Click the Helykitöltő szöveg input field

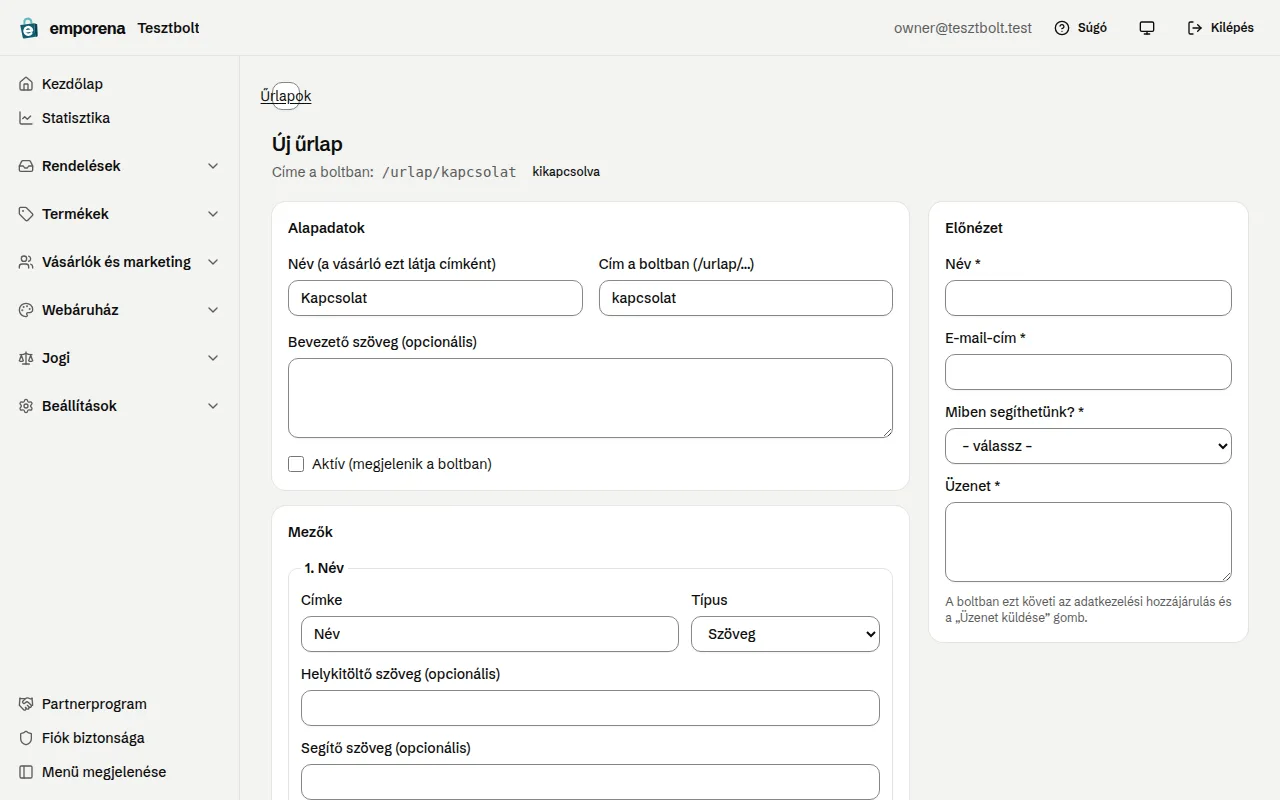[x=590, y=708]
